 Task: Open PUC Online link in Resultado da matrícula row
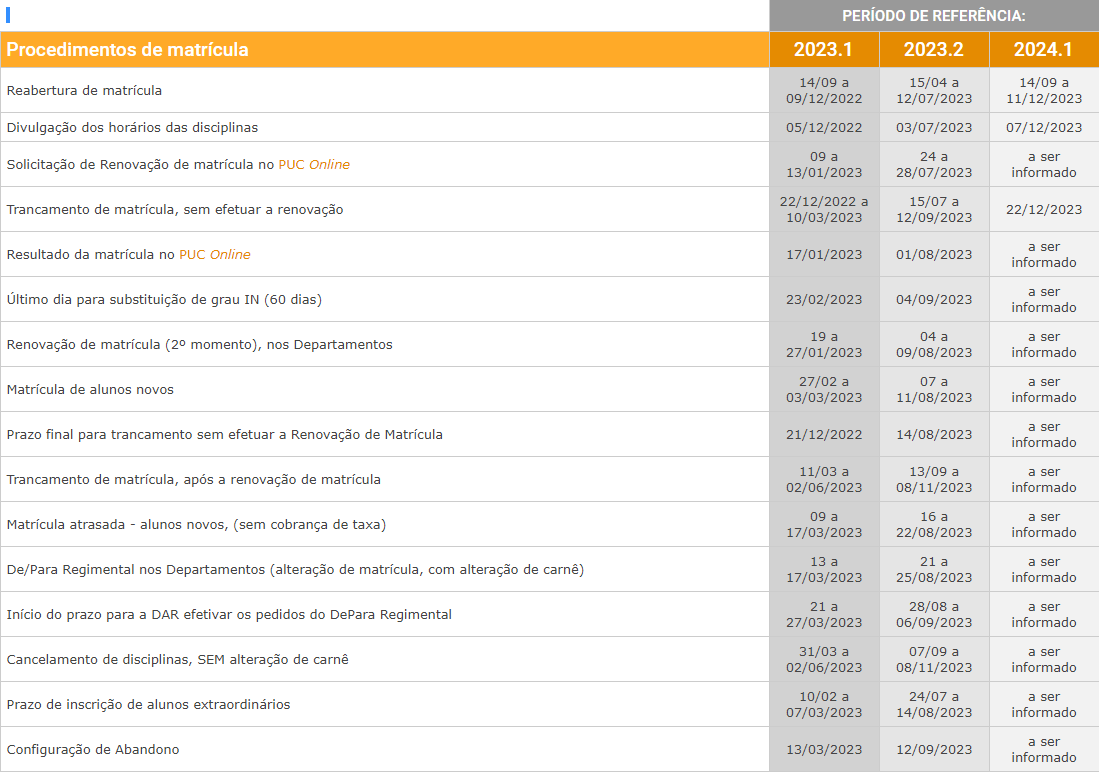214,255
